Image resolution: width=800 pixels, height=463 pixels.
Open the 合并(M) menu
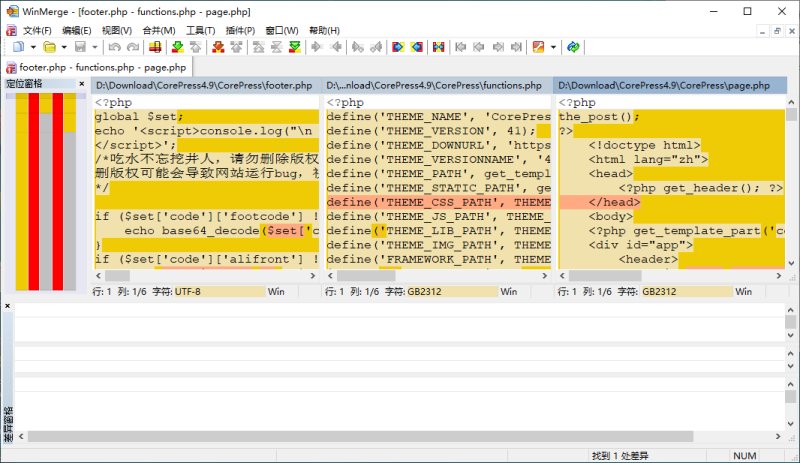tap(159, 30)
